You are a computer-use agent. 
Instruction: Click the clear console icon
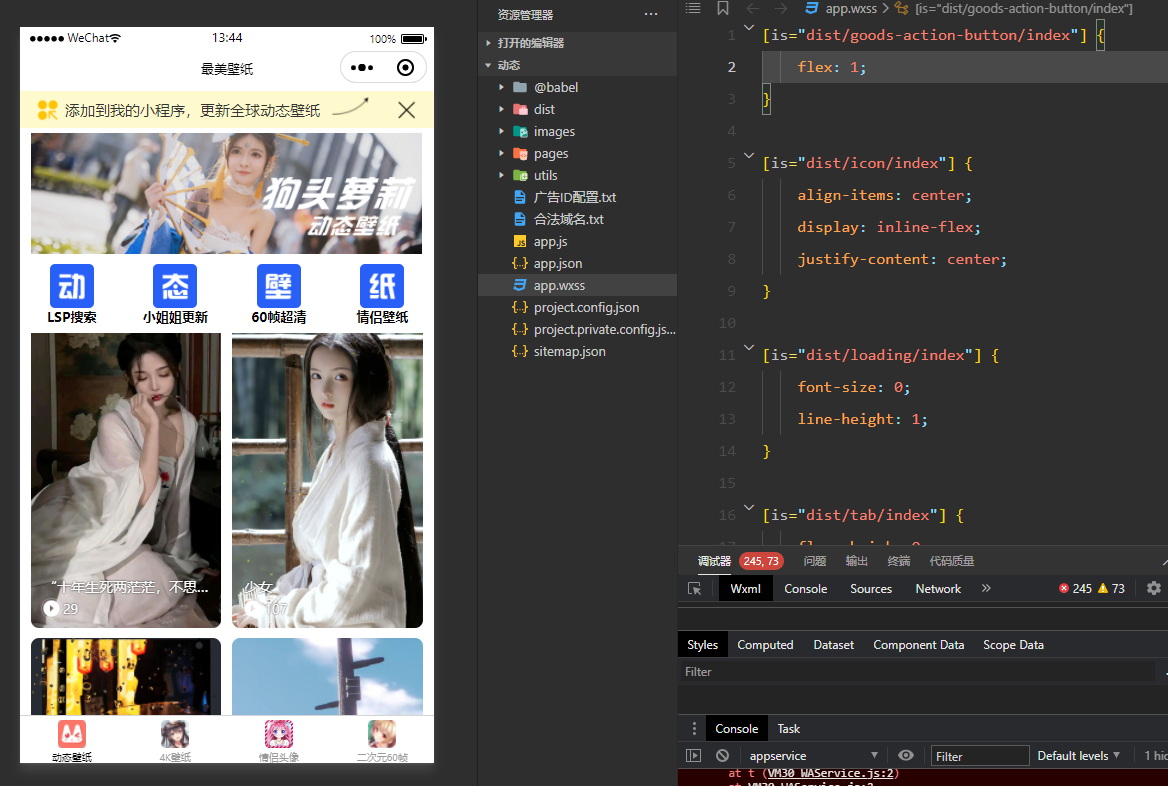coord(722,756)
